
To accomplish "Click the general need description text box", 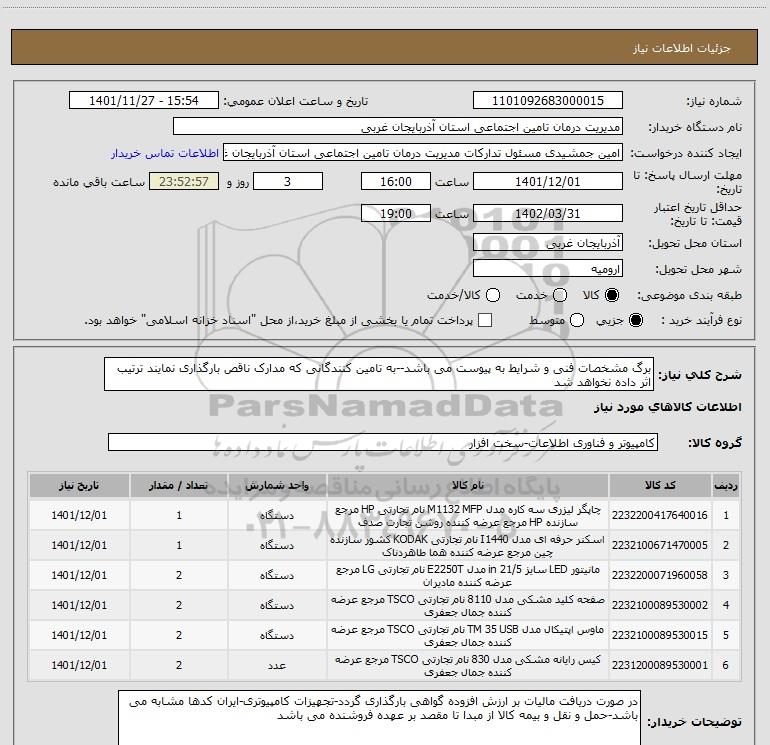I will click(379, 375).
